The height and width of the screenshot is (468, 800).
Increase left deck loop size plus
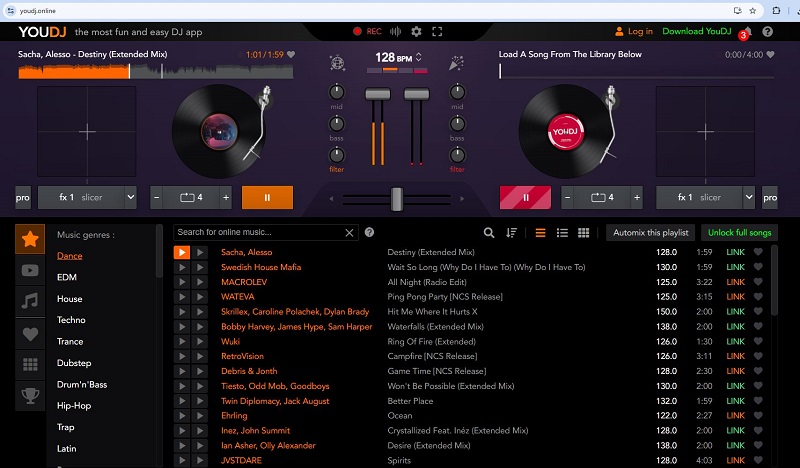pyautogui.click(x=226, y=198)
